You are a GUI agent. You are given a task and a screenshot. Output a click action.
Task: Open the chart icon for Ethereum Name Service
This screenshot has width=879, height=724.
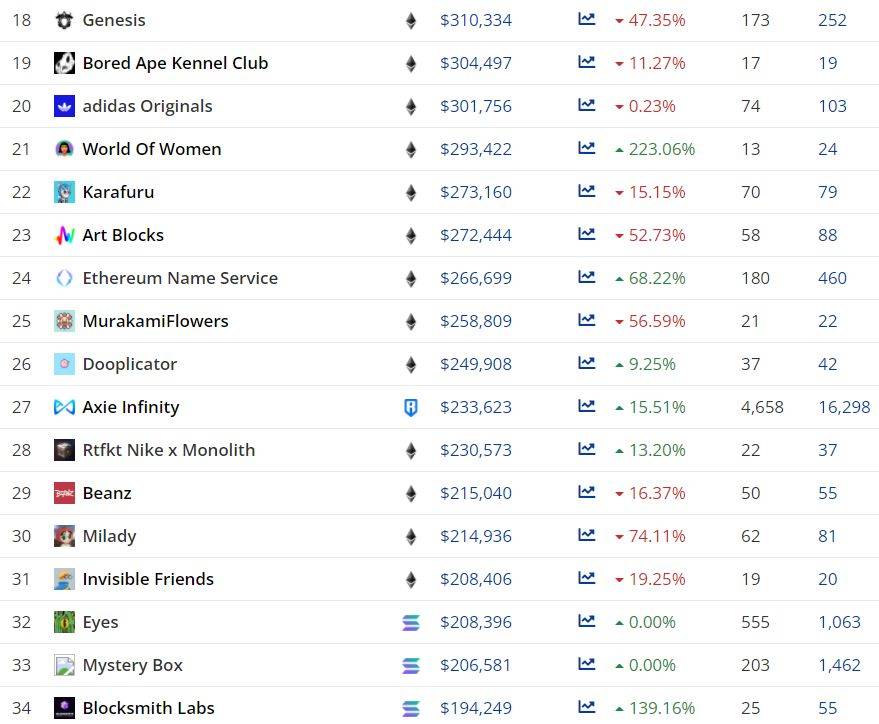587,278
